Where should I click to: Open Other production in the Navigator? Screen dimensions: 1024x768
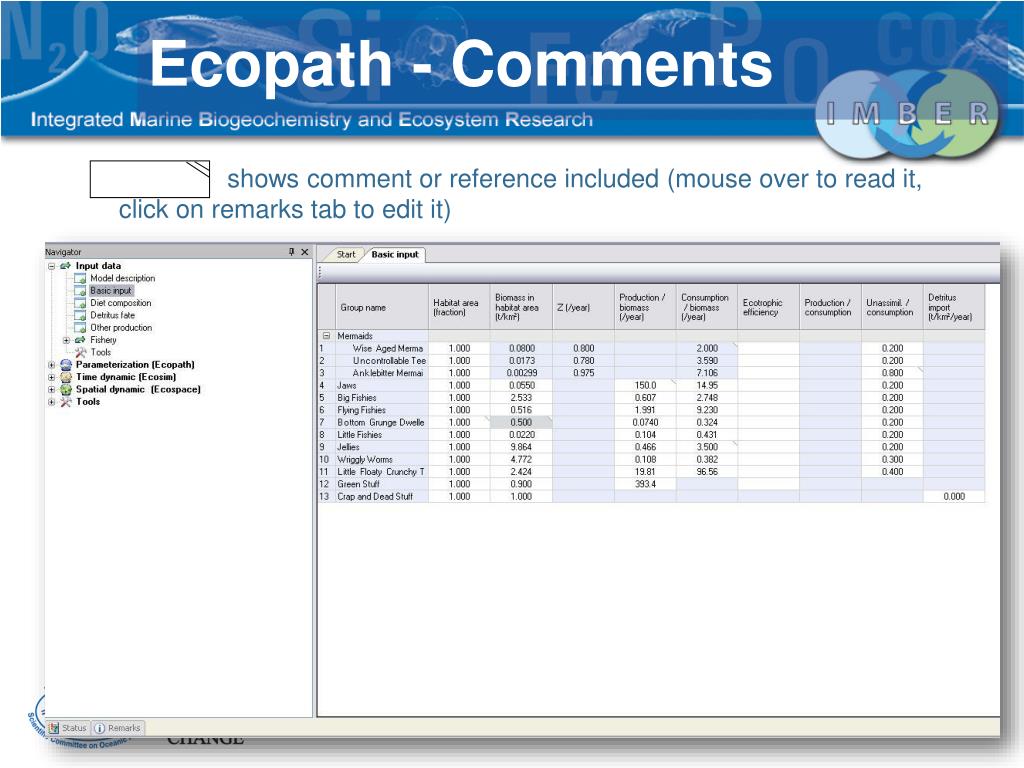(x=121, y=328)
